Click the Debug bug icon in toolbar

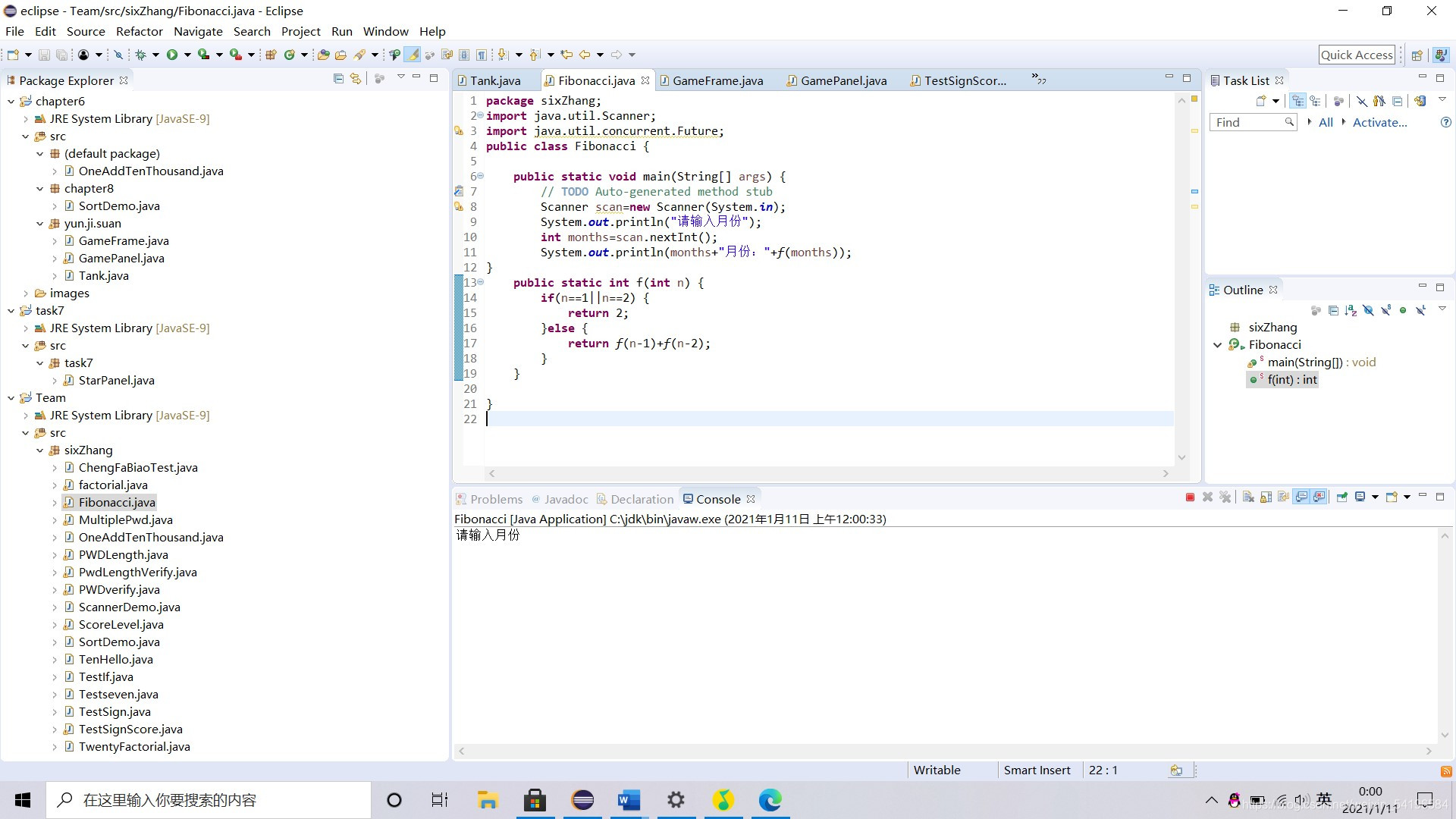pyautogui.click(x=141, y=55)
